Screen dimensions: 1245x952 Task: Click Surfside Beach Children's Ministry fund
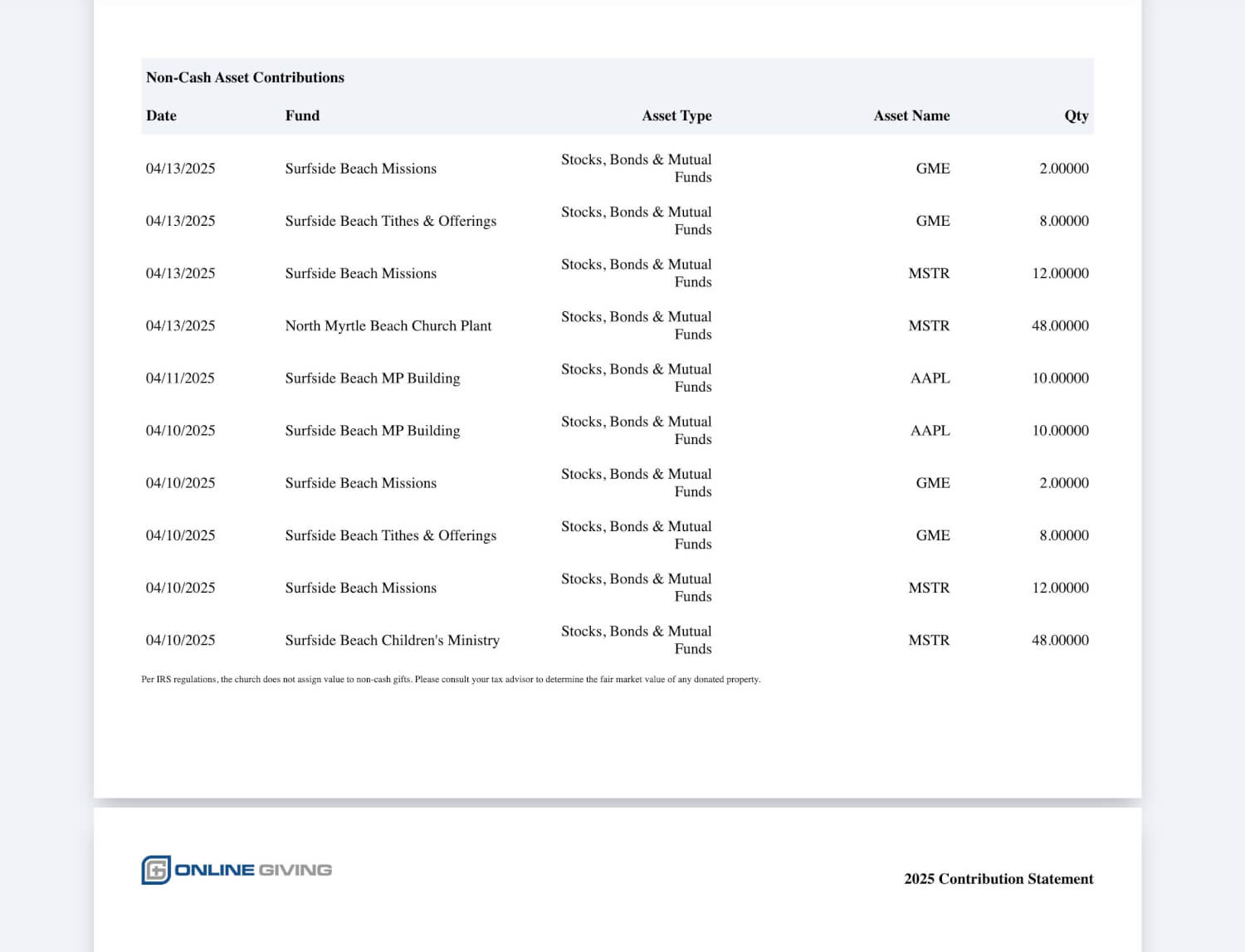click(x=393, y=640)
